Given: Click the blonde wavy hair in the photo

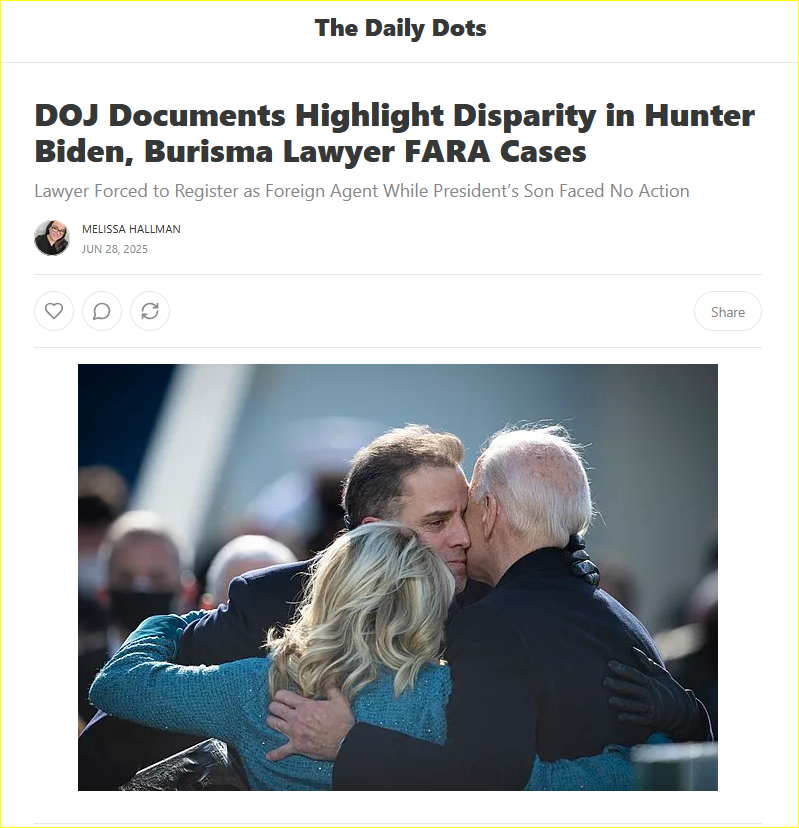Looking at the screenshot, I should tap(364, 607).
